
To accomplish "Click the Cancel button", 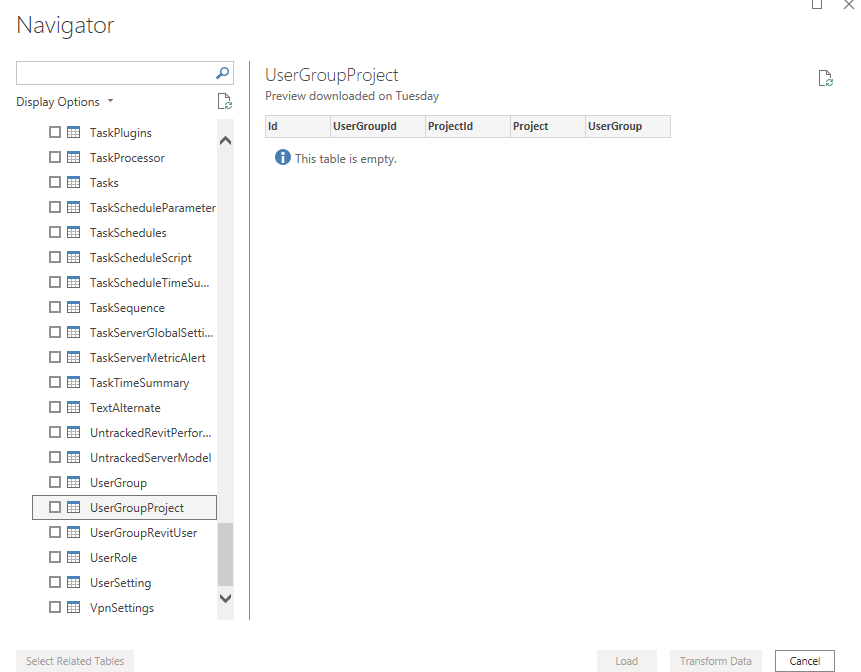I will (804, 661).
